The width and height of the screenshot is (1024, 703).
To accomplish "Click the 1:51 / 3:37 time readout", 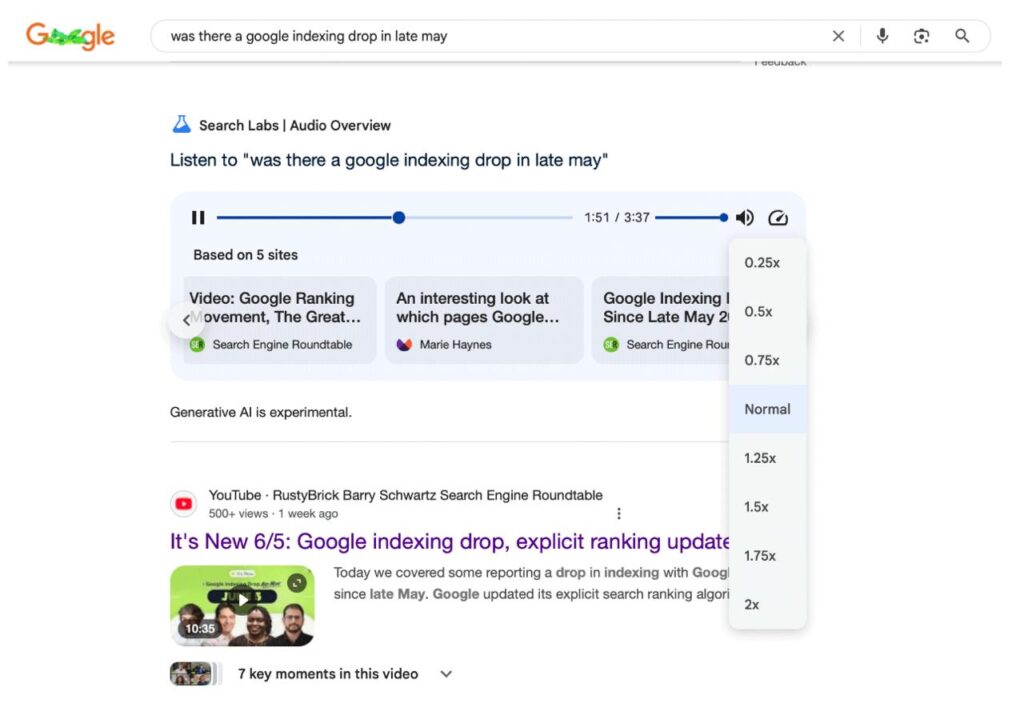I will [616, 218].
